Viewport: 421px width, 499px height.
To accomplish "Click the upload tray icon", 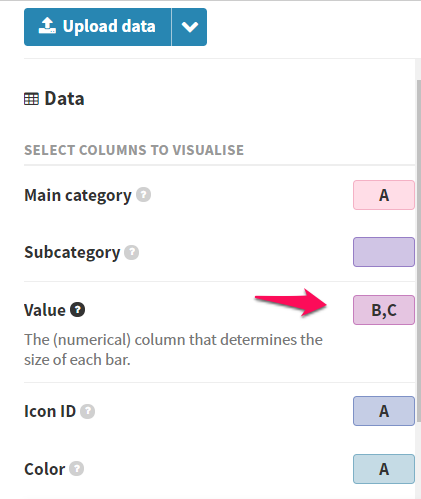I will coord(47,26).
